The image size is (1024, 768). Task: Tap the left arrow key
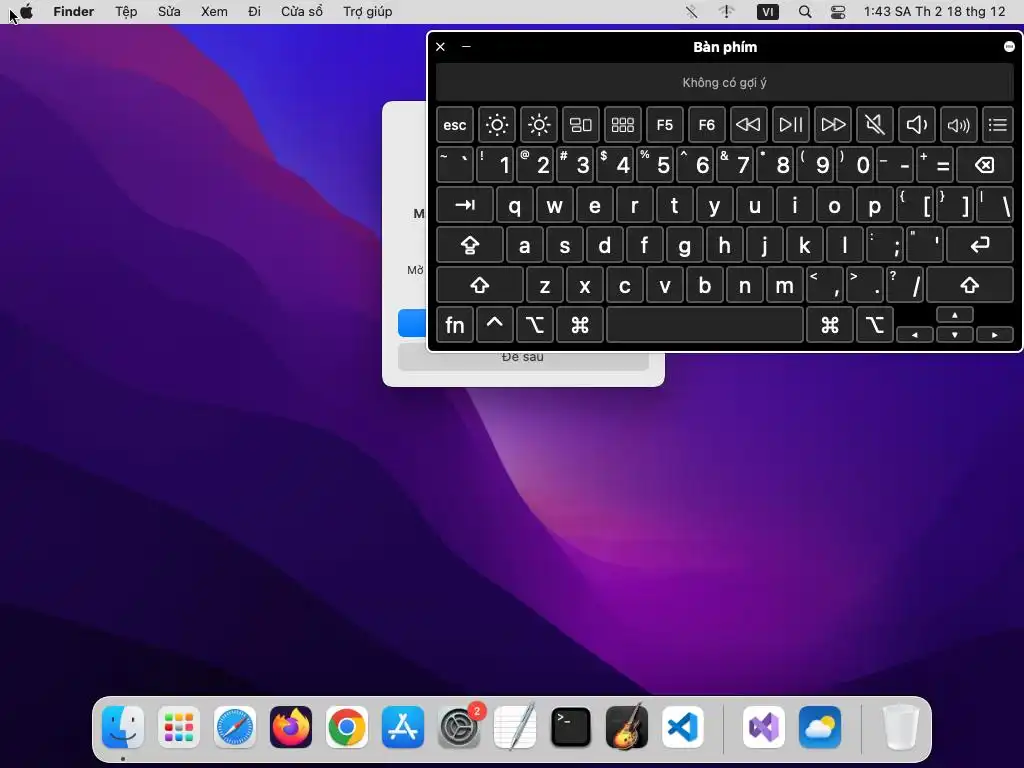point(915,334)
